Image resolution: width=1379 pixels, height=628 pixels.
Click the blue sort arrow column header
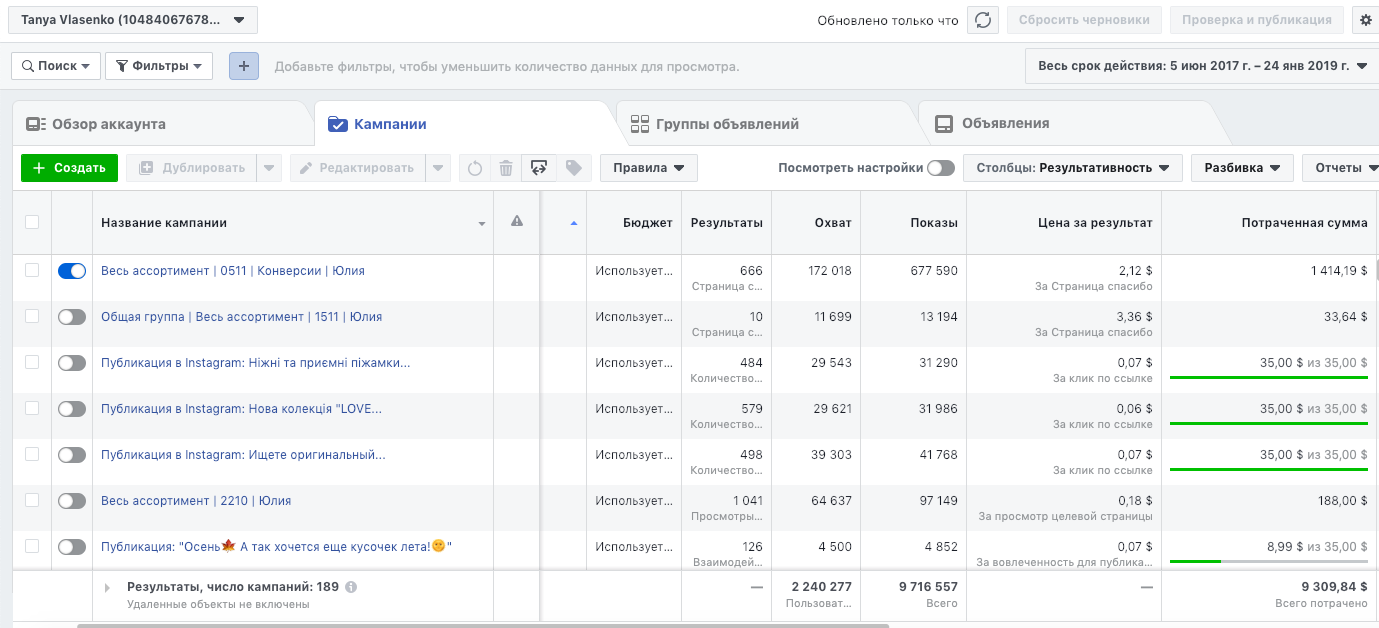point(573,222)
